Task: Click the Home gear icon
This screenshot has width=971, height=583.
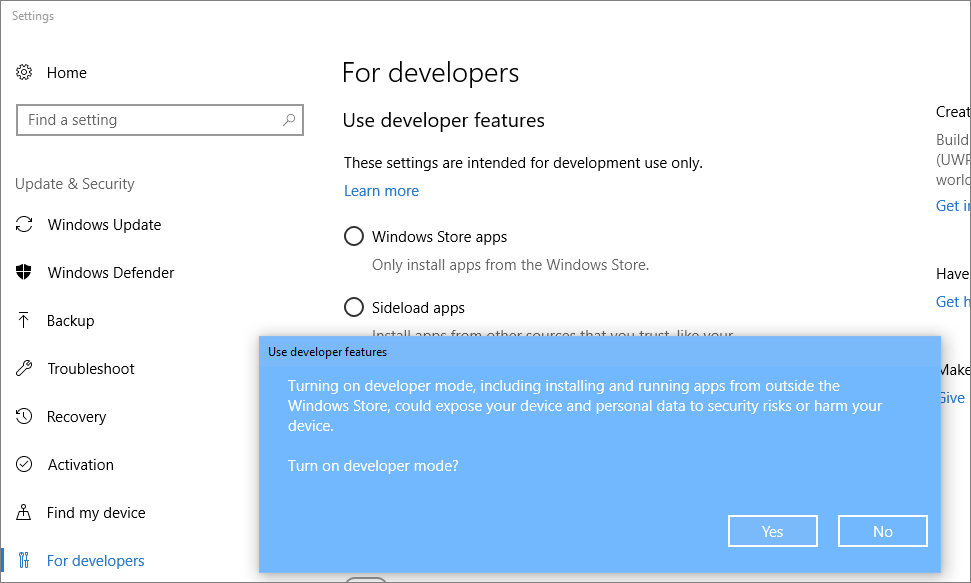Action: point(23,72)
